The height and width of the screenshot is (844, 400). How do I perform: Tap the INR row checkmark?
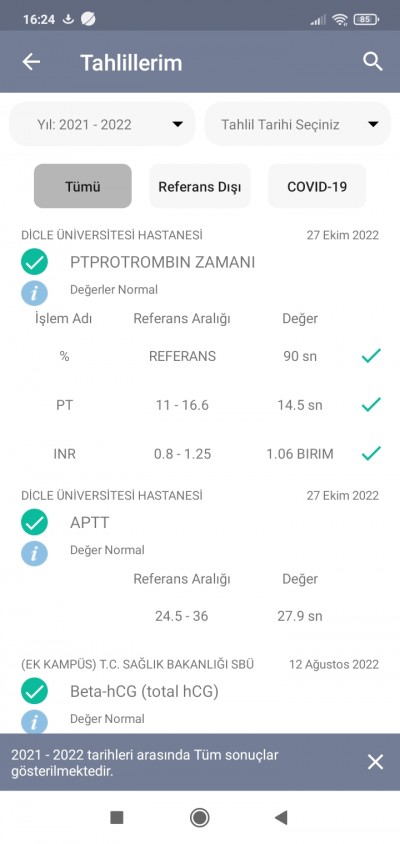pyautogui.click(x=371, y=453)
